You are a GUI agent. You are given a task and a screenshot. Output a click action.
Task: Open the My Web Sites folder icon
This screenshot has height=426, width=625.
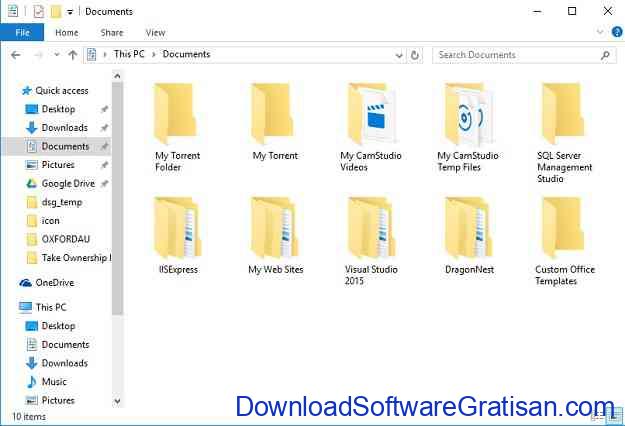[x=275, y=228]
